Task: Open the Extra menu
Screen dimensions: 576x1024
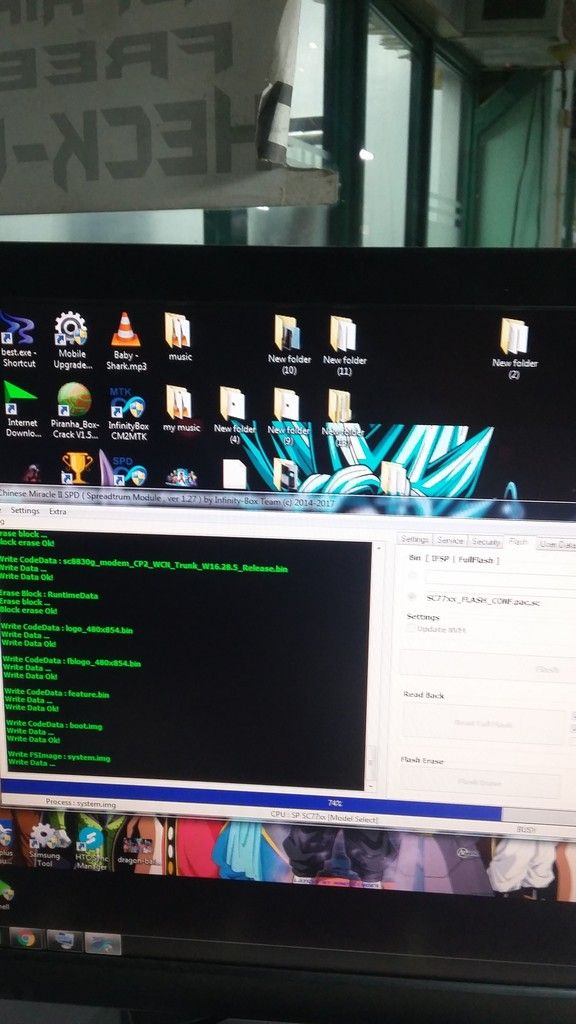Action: click(x=58, y=511)
